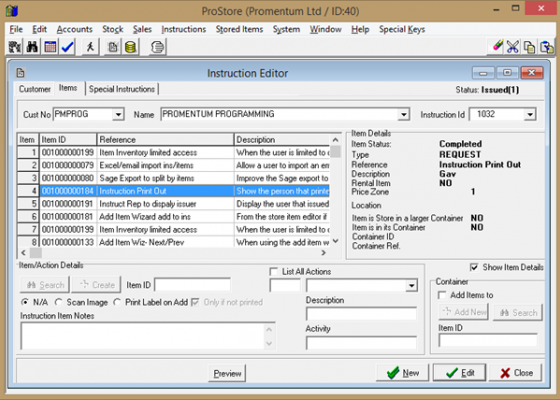This screenshot has width=560, height=400.
Task: Click the gold coins stack toolbar icon
Action: 131,47
